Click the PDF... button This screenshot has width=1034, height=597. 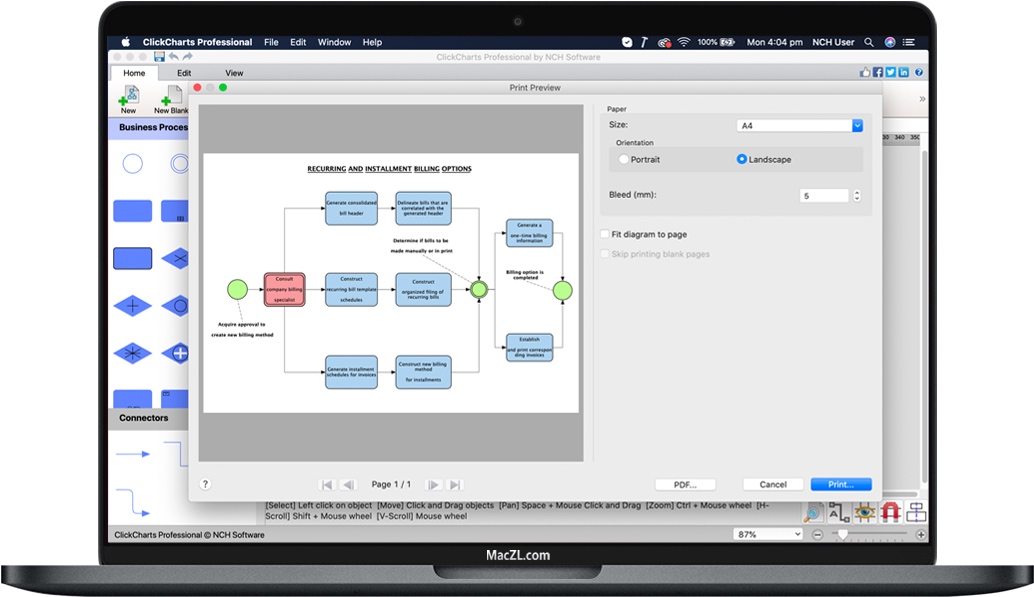(x=685, y=484)
